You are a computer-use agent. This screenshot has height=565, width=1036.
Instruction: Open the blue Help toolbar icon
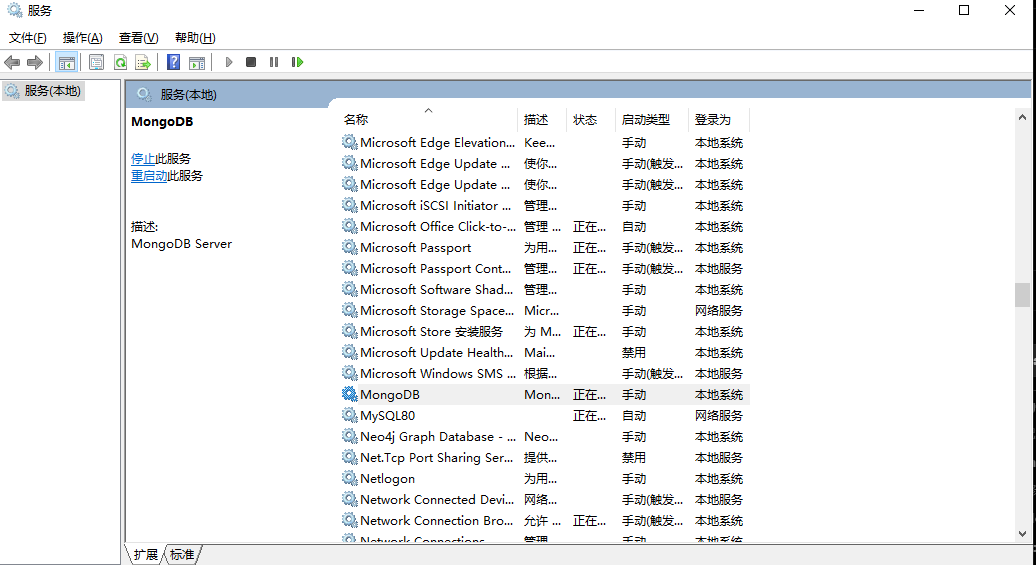pos(174,62)
